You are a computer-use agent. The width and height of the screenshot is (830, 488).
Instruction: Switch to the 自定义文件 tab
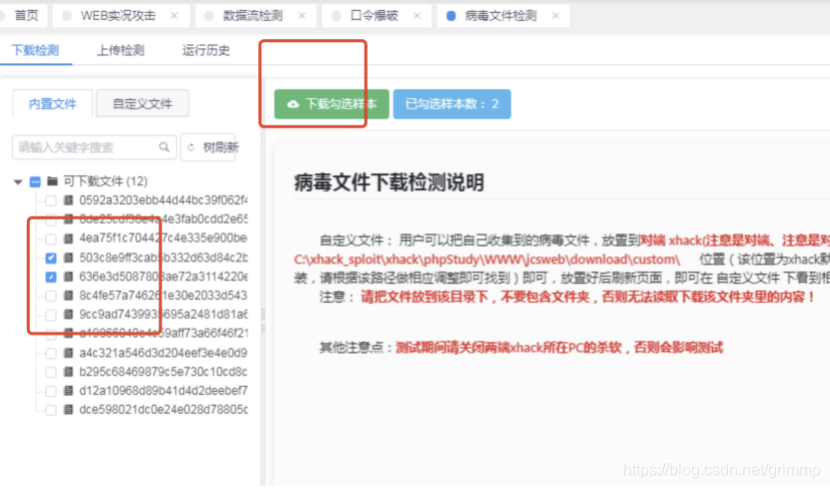point(142,104)
